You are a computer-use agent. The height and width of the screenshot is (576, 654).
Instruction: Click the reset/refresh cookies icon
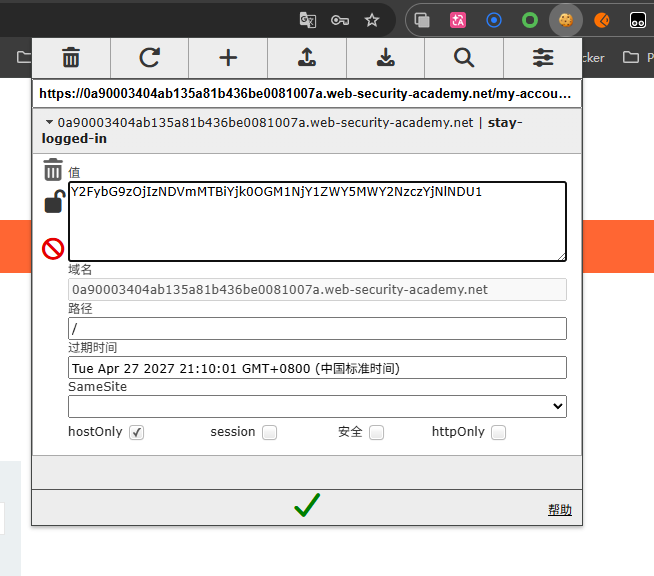(149, 58)
